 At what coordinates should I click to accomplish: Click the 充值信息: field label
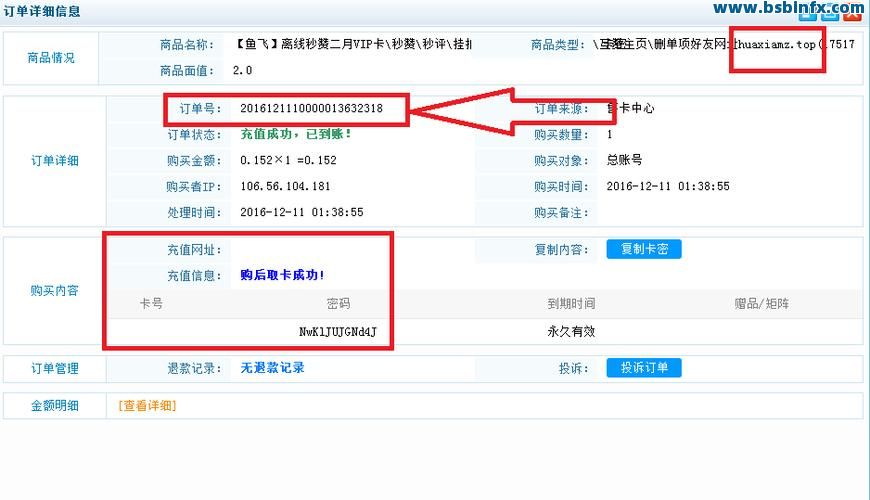(x=194, y=275)
